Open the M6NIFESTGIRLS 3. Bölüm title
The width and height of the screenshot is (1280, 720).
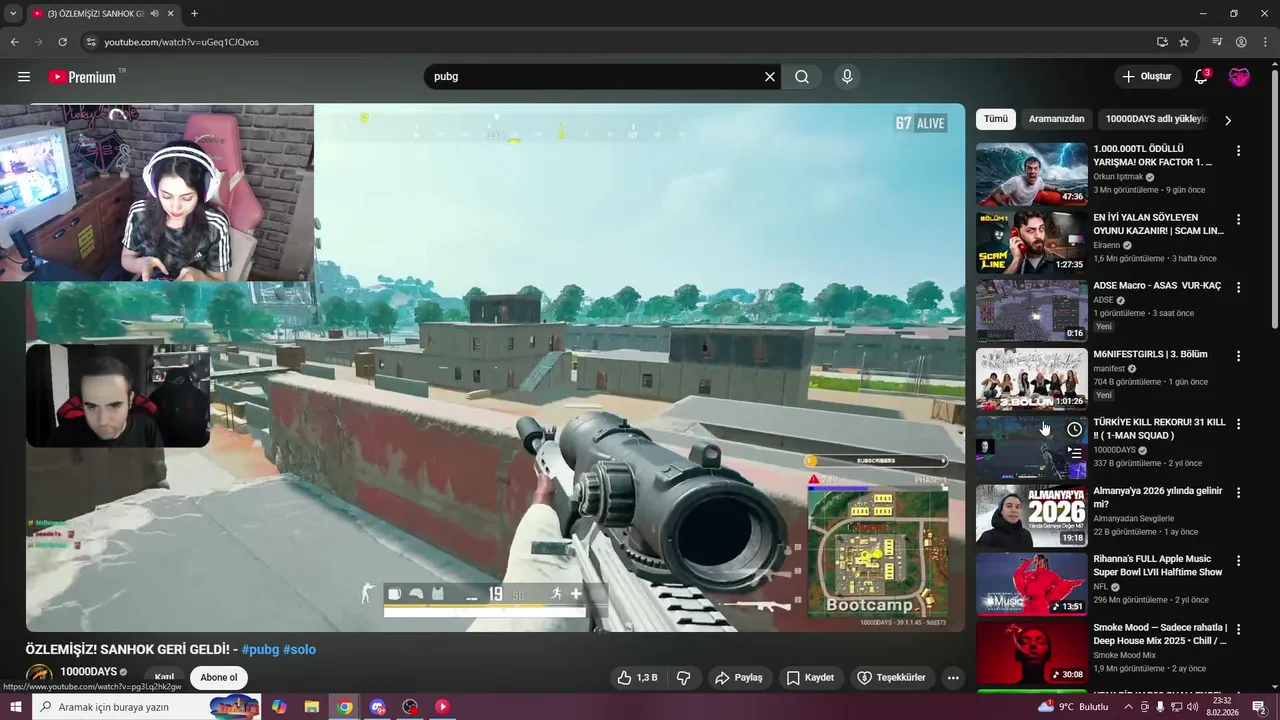point(1150,354)
